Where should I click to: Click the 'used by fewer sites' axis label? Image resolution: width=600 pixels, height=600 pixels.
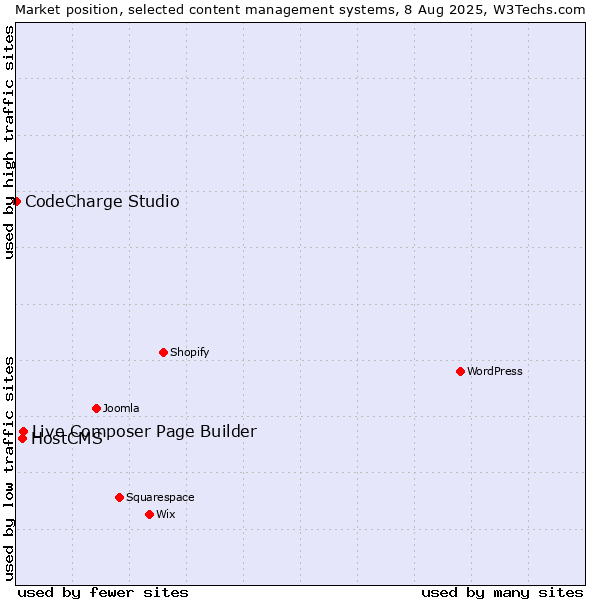click(103, 593)
